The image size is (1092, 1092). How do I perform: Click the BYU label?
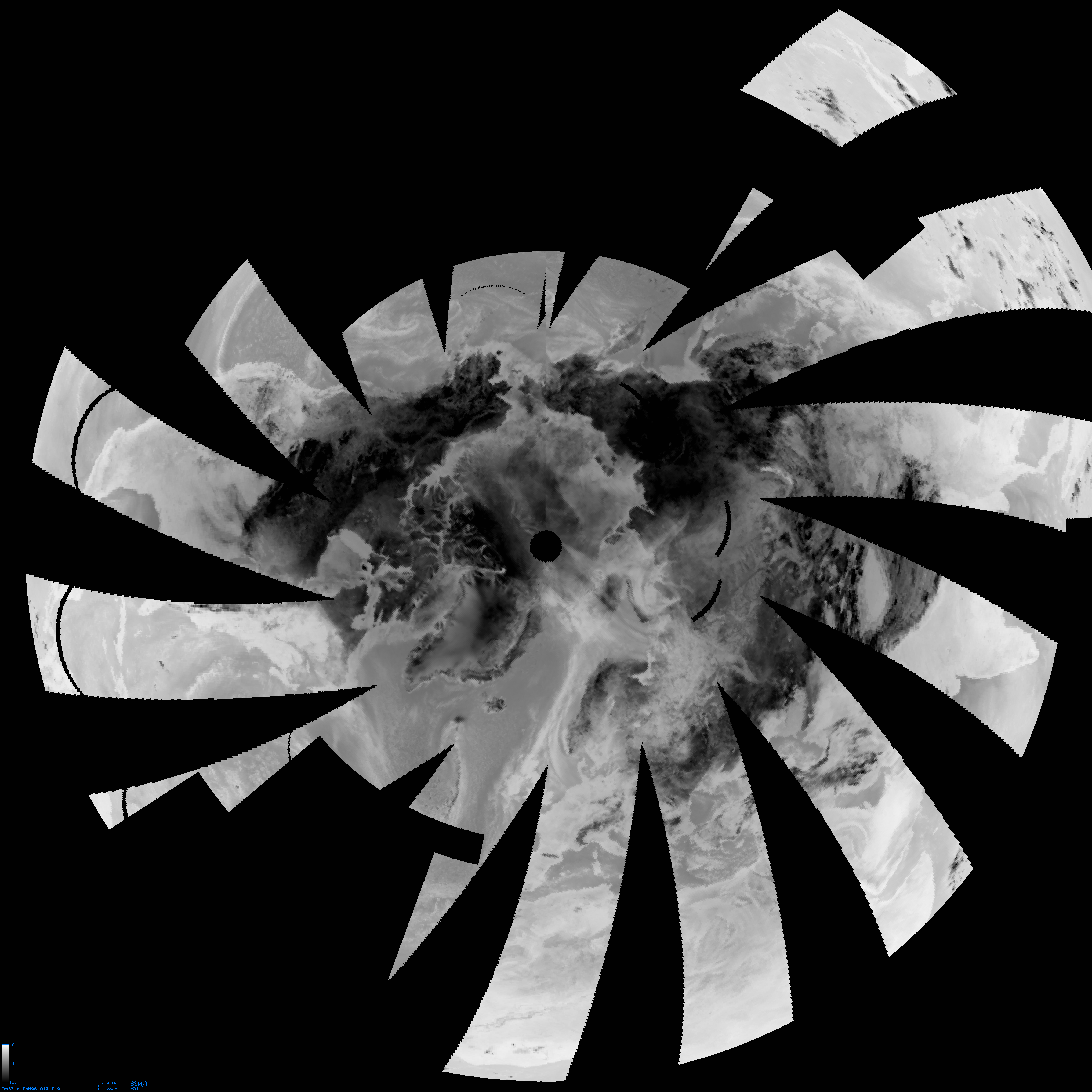coord(136,1089)
